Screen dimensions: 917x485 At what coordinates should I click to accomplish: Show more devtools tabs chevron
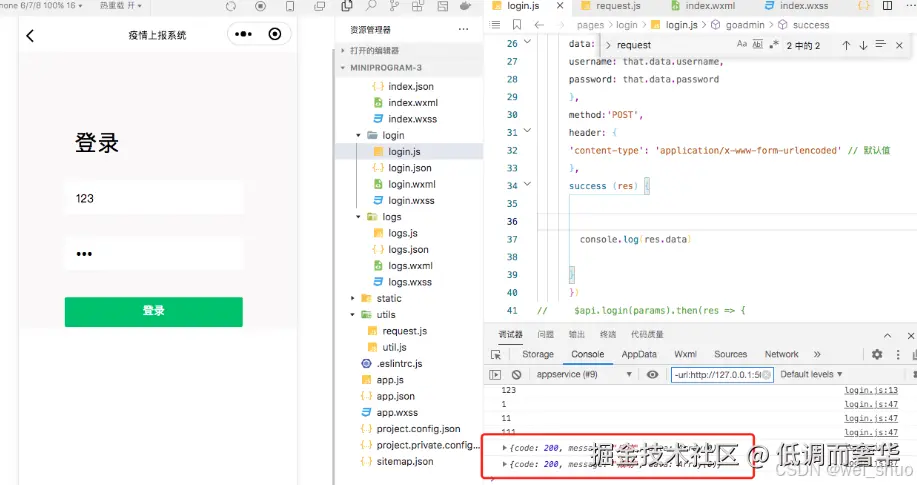pos(817,354)
